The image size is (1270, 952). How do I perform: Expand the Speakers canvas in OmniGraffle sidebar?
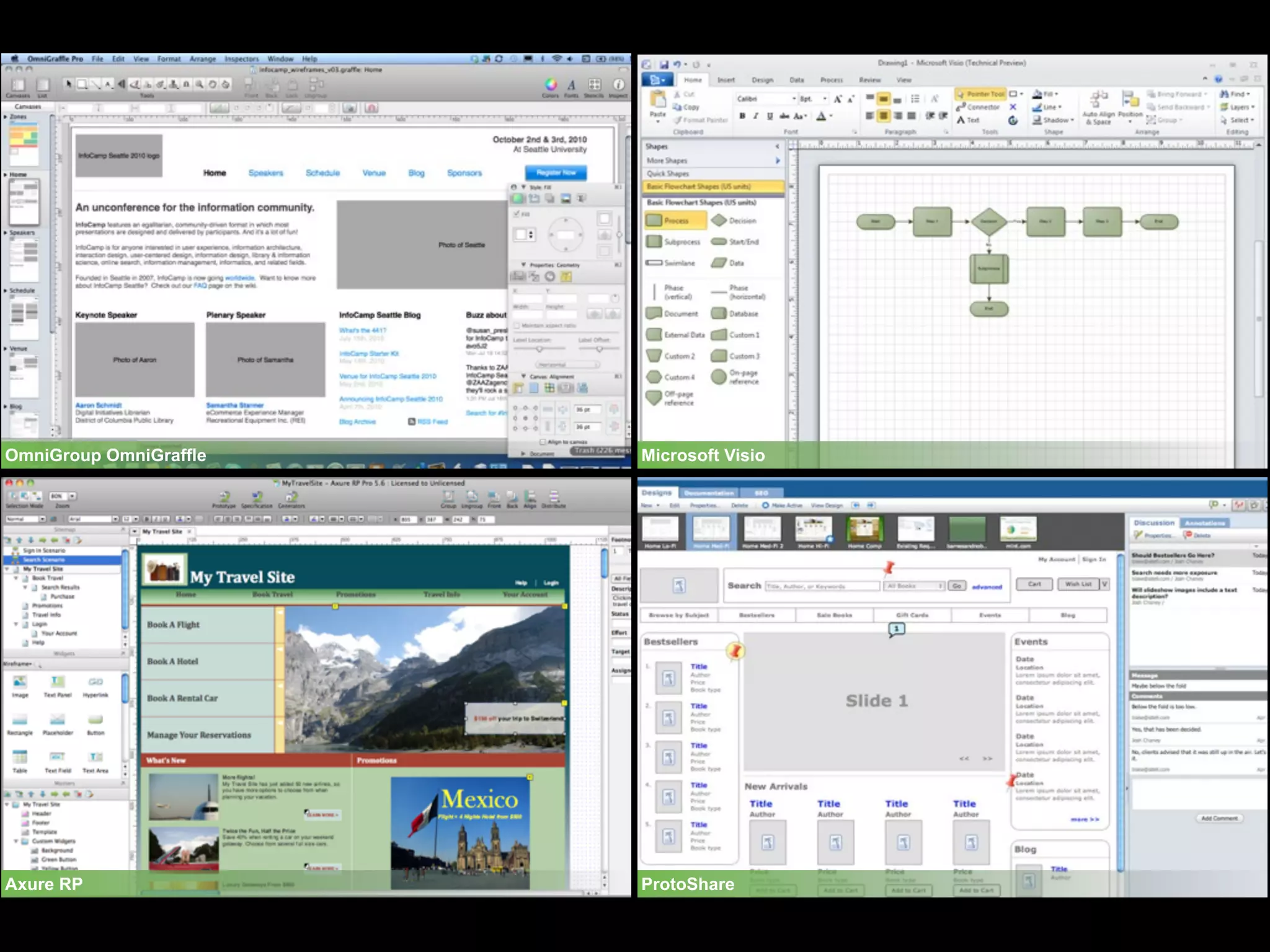[6, 232]
